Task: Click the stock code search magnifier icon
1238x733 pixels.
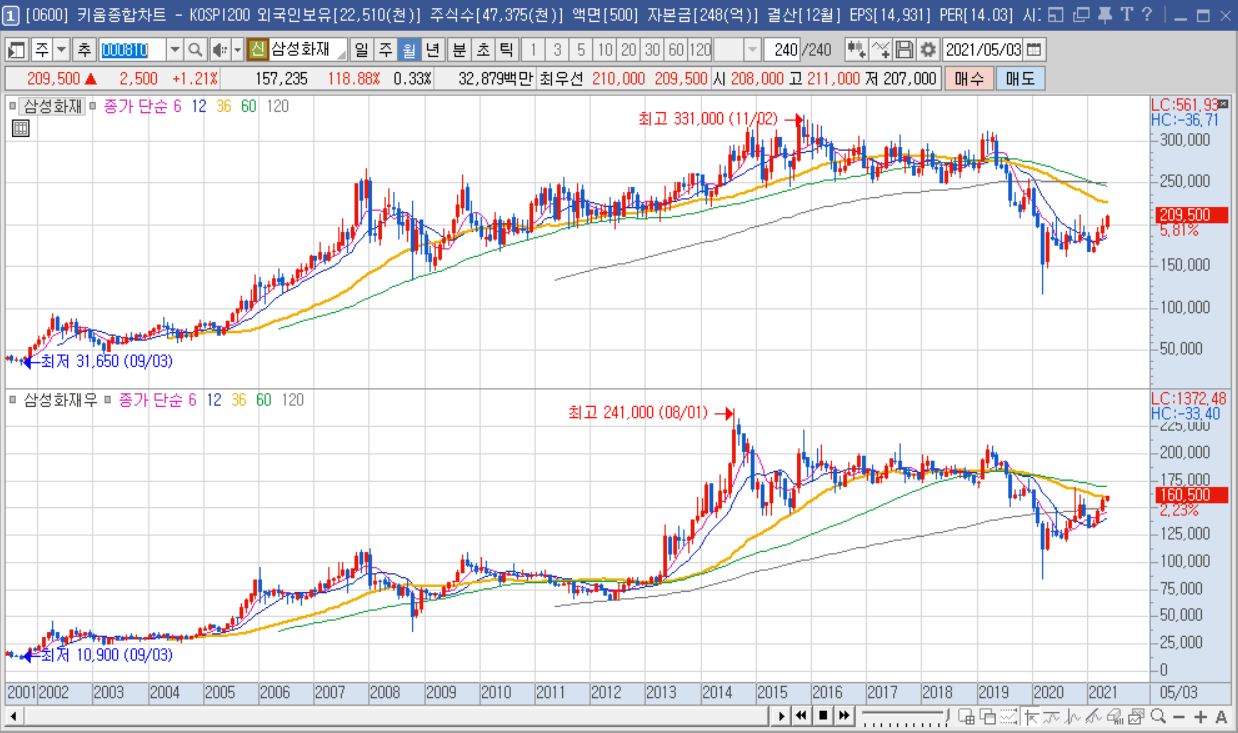Action: point(196,50)
